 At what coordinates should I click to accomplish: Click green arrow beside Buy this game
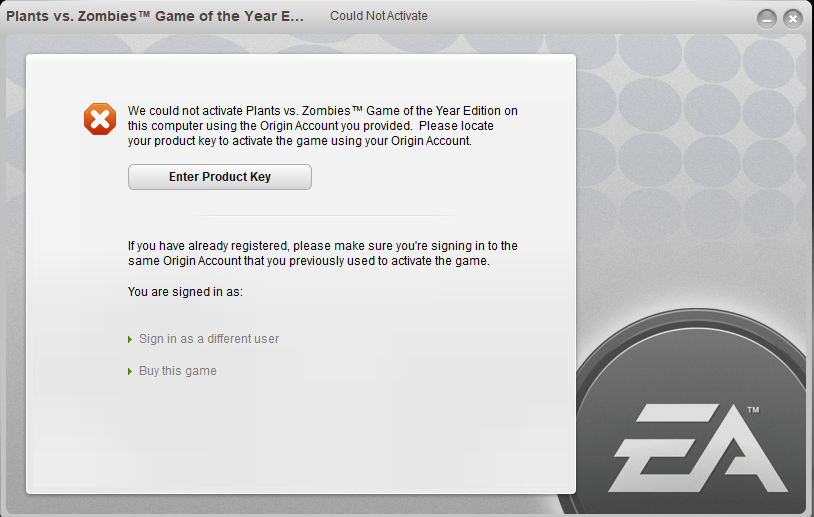(130, 372)
